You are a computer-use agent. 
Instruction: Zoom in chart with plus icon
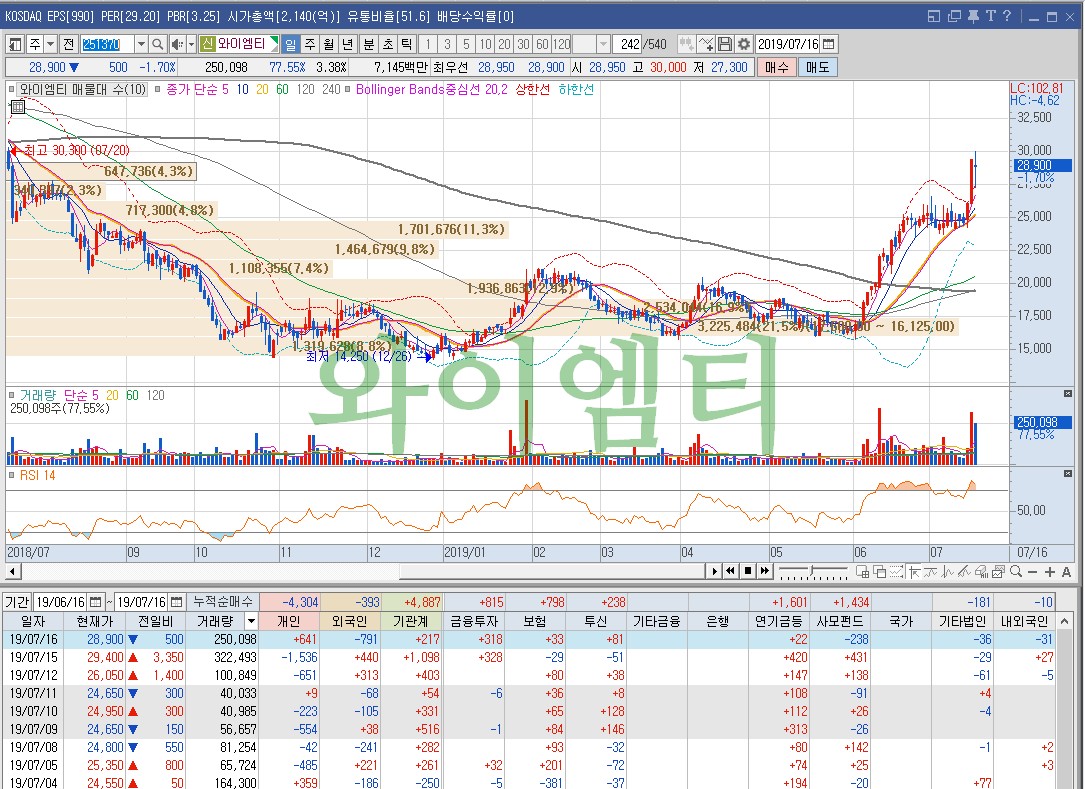point(1050,572)
